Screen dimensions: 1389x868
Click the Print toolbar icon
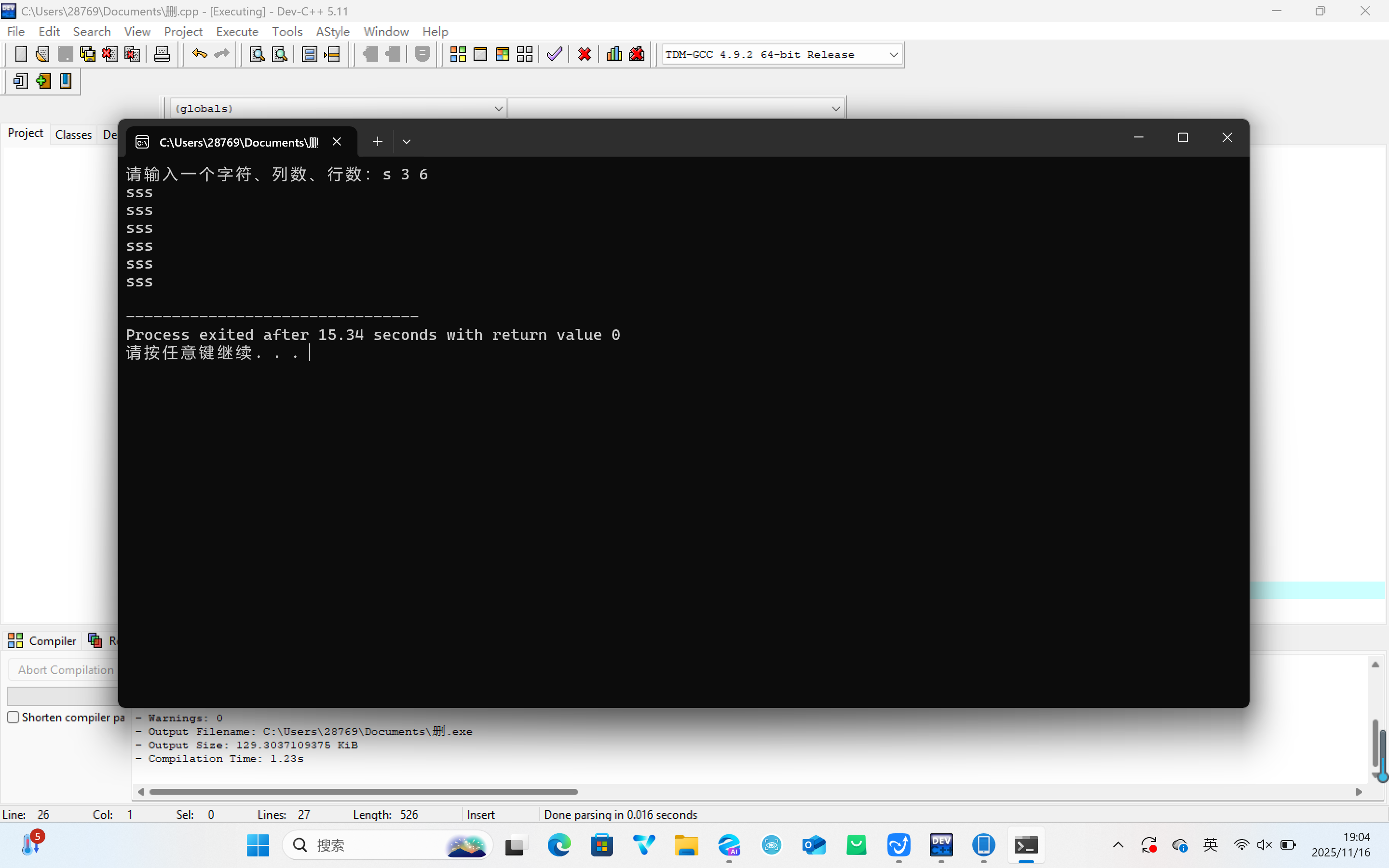pos(162,54)
